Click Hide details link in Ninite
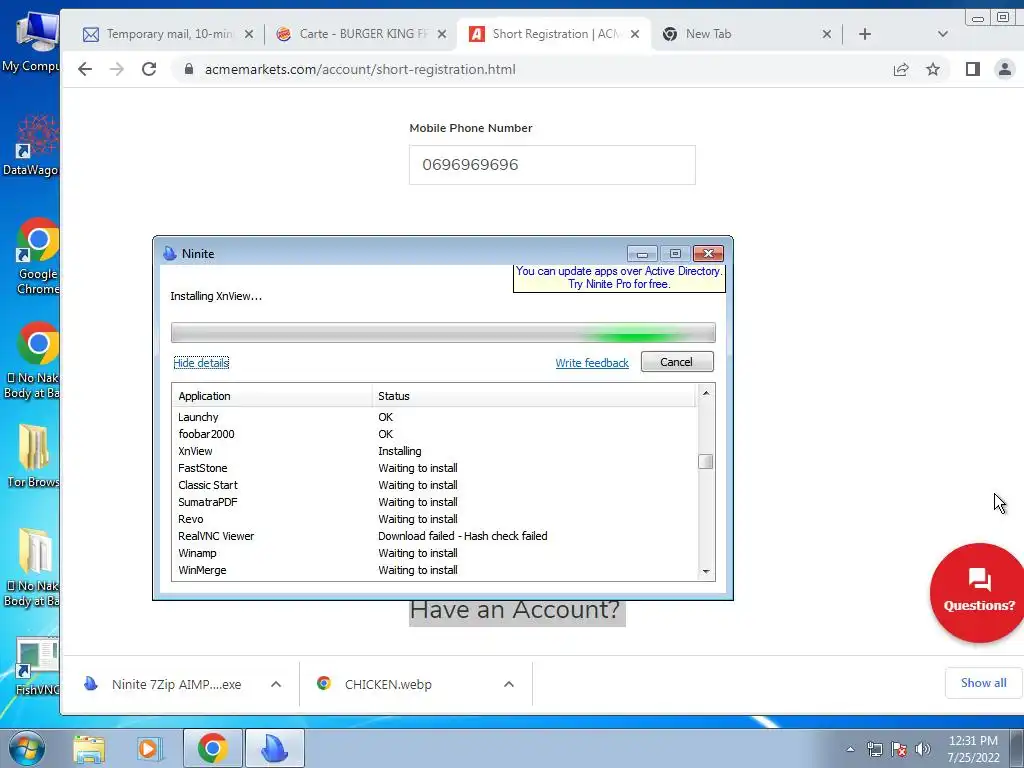The height and width of the screenshot is (768, 1024). tap(201, 363)
